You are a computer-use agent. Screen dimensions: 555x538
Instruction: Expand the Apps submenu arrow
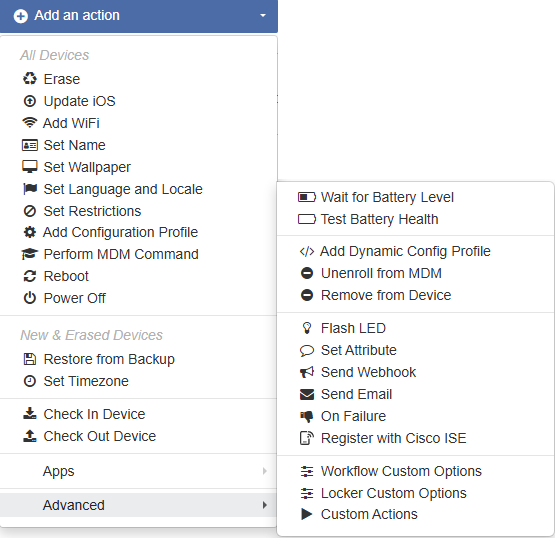265,471
